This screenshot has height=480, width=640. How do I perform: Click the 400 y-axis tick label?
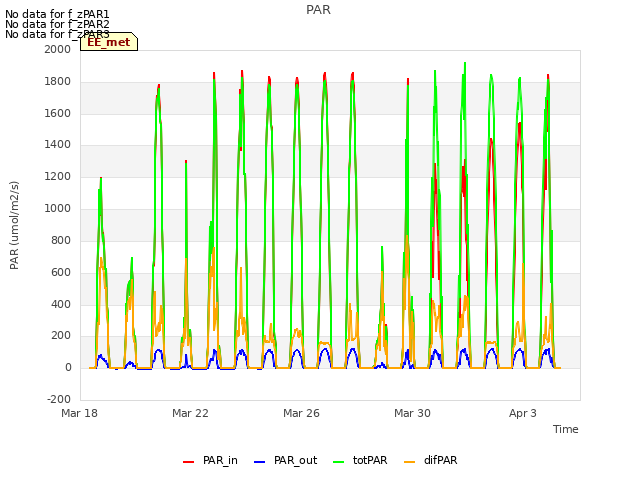pyautogui.click(x=61, y=304)
